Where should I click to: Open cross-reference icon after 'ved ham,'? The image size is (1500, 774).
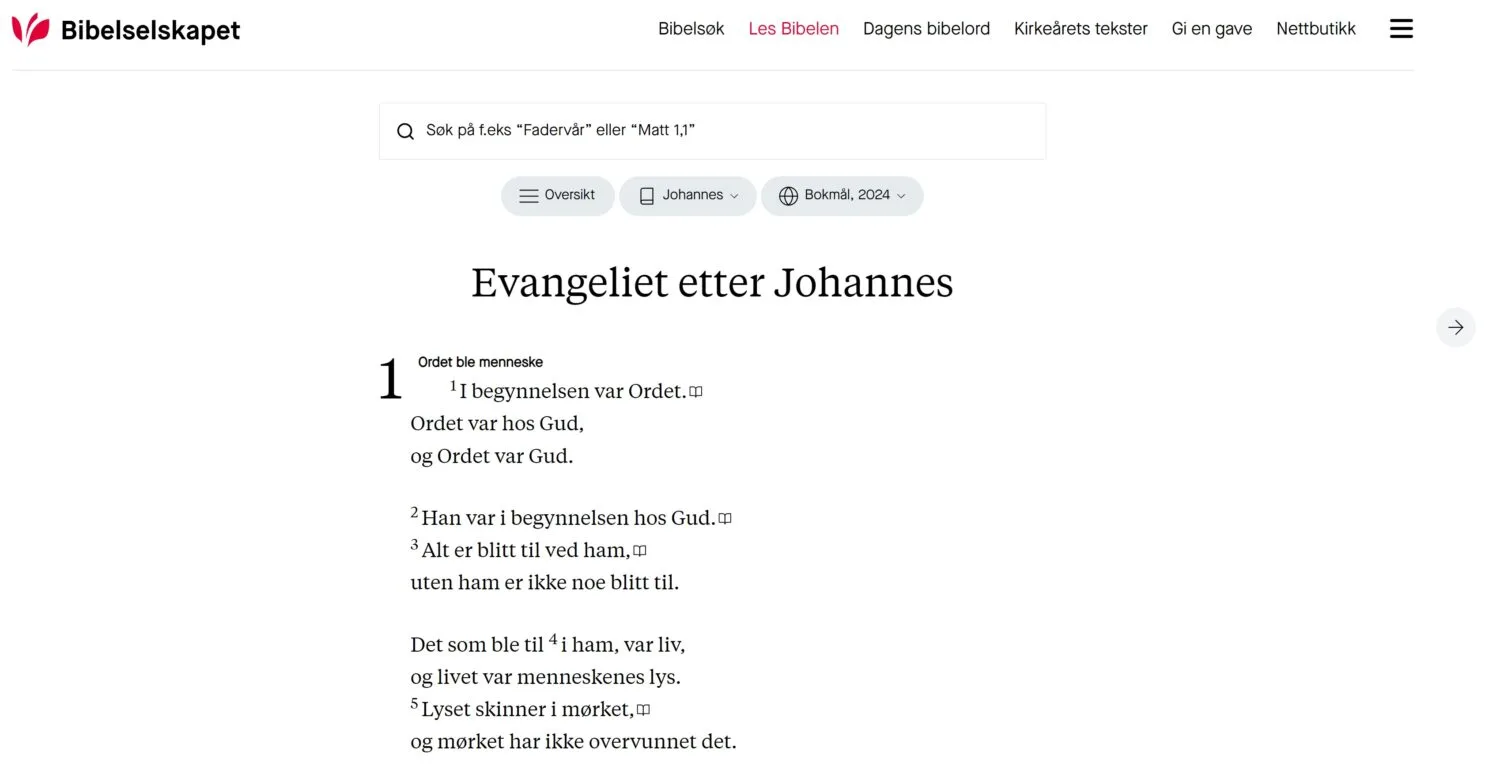[x=640, y=551]
